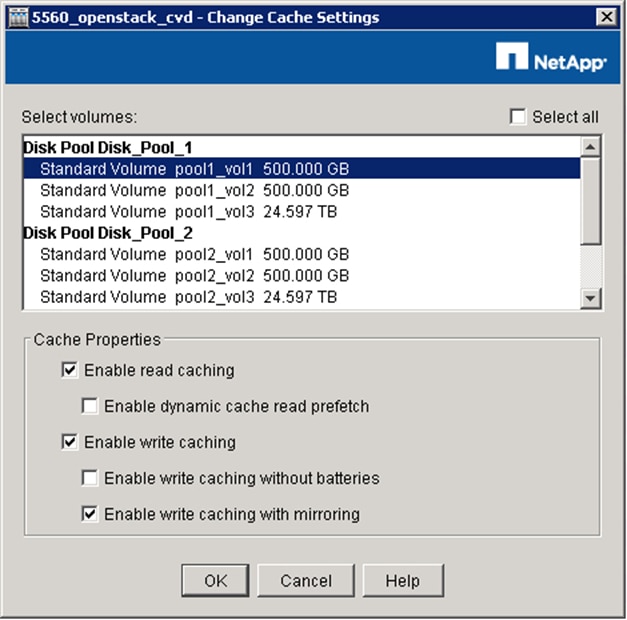Uncheck Enable read caching
This screenshot has width=627, height=620.
pos(70,370)
